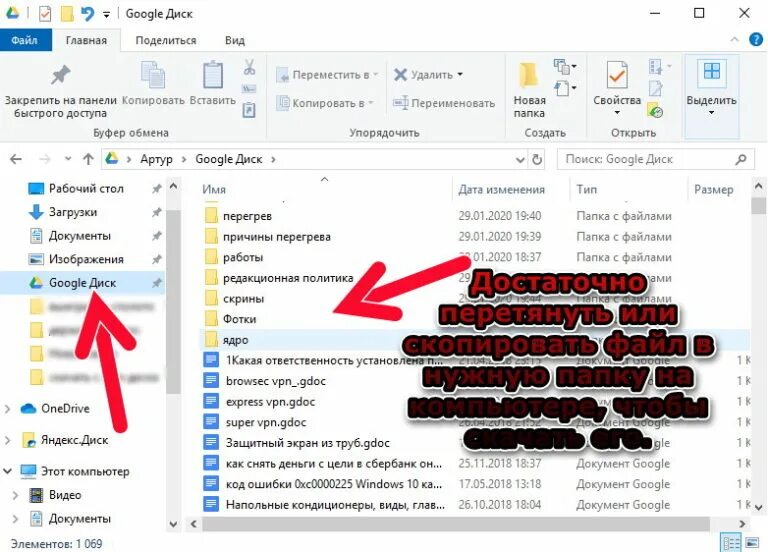Switch to the Вид ribbon tab

pos(235,40)
